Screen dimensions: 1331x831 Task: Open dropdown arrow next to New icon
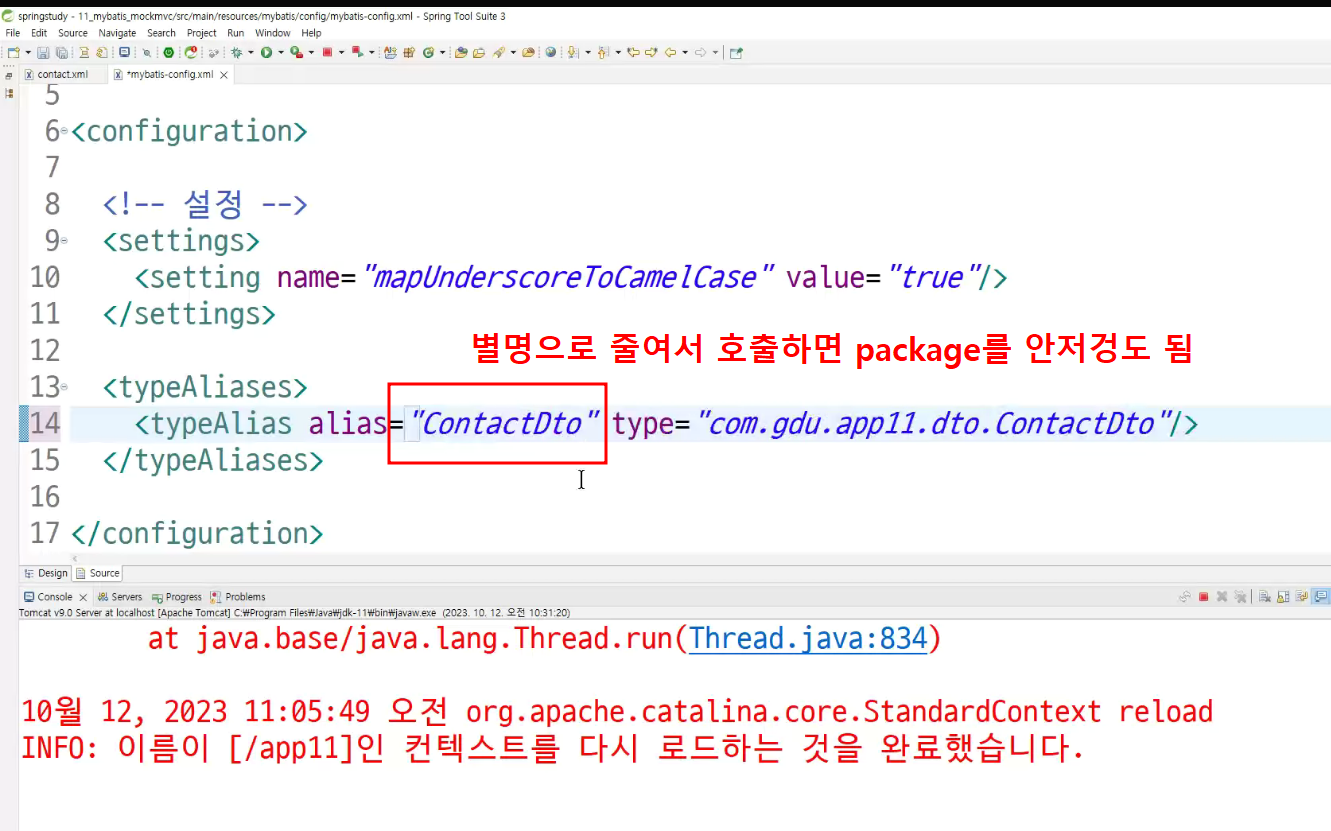[x=27, y=52]
